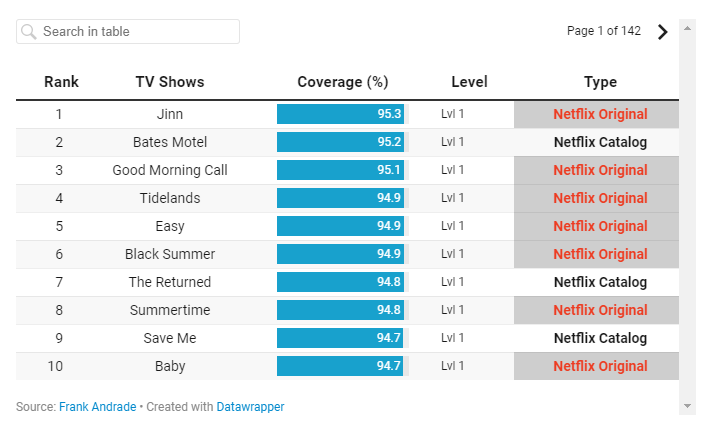This screenshot has width=704, height=425.
Task: Sort by the Coverage (%) column header
Action: pos(343,82)
